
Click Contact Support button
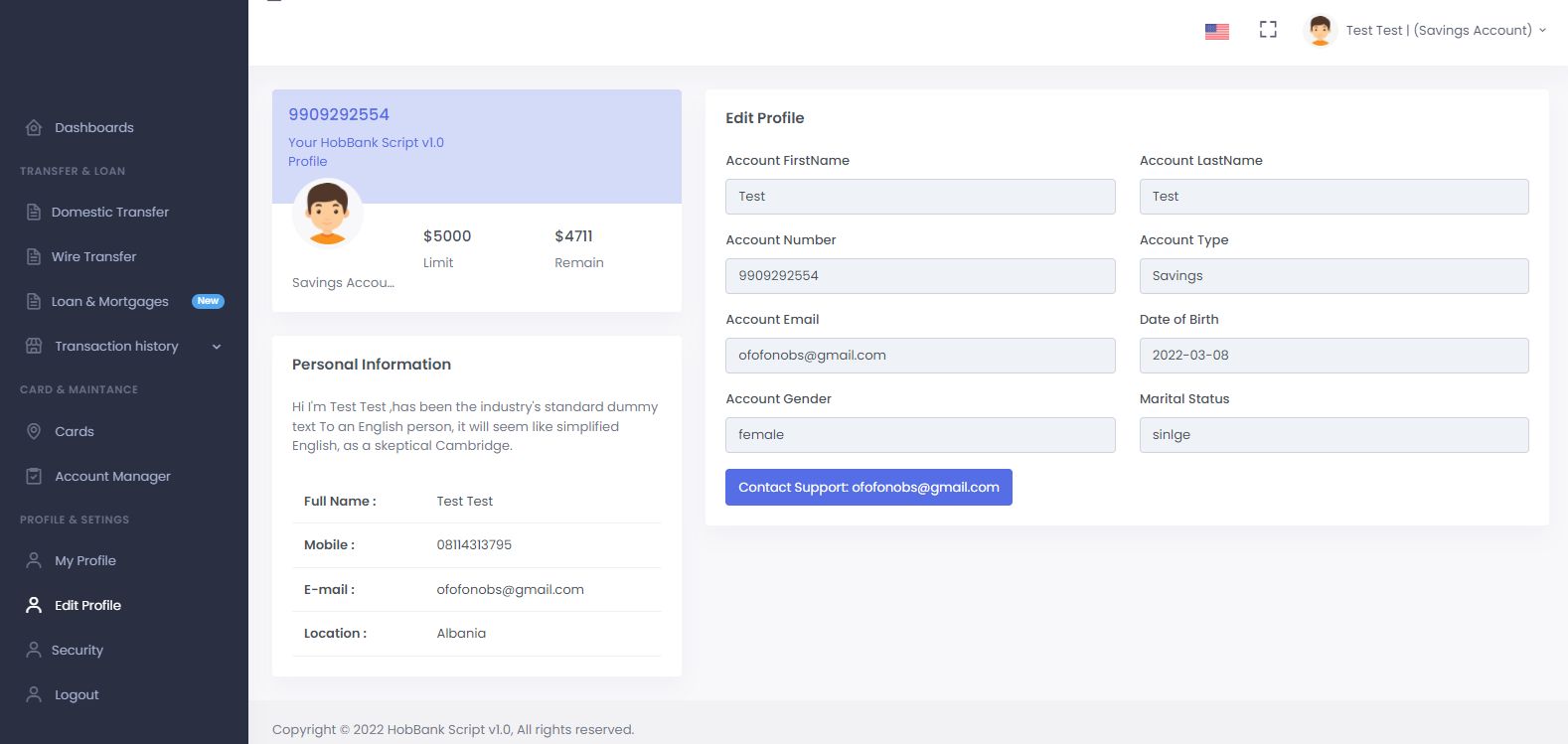pyautogui.click(x=868, y=487)
